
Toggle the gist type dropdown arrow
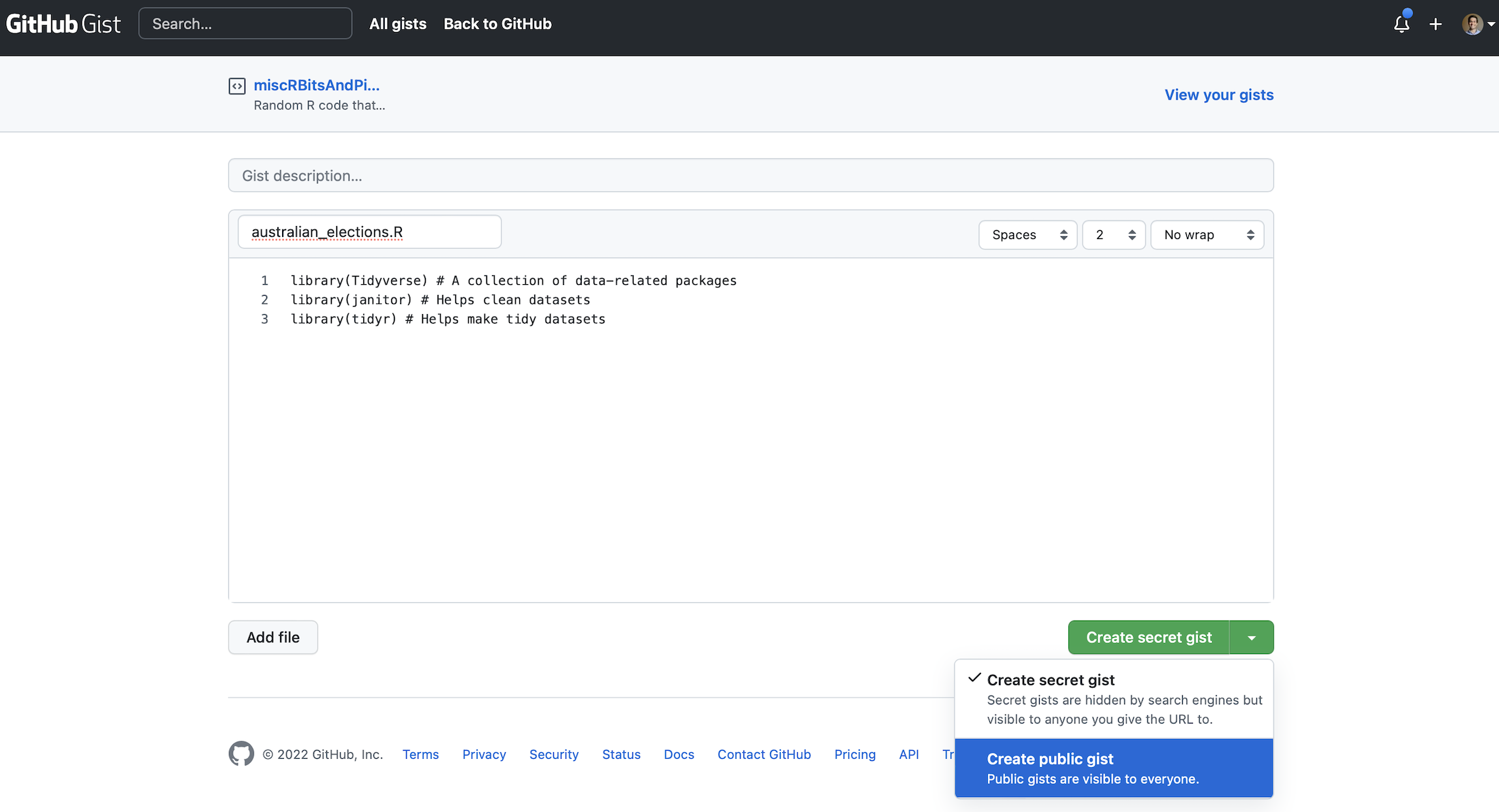point(1251,638)
